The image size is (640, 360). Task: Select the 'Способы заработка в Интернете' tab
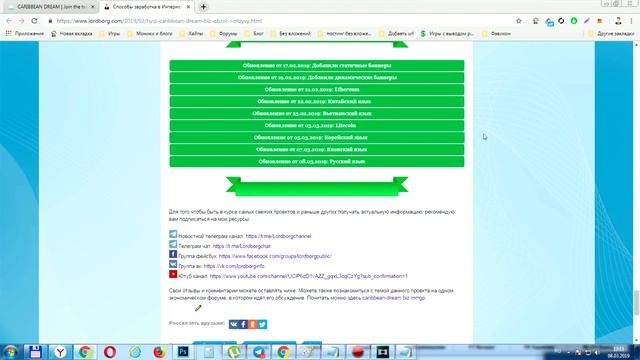147,7
